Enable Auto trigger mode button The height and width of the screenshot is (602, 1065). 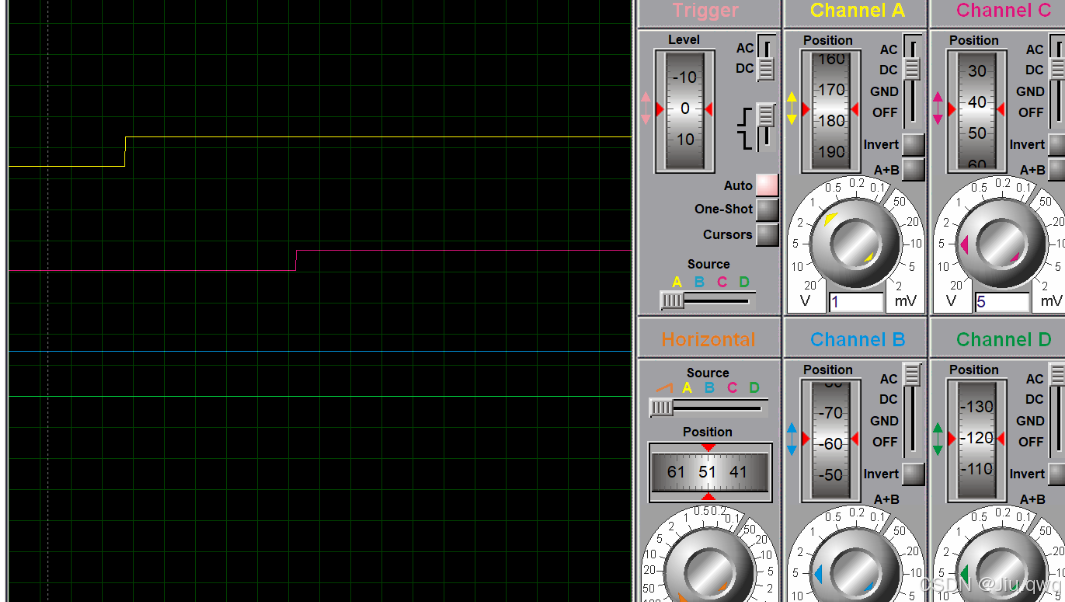767,185
